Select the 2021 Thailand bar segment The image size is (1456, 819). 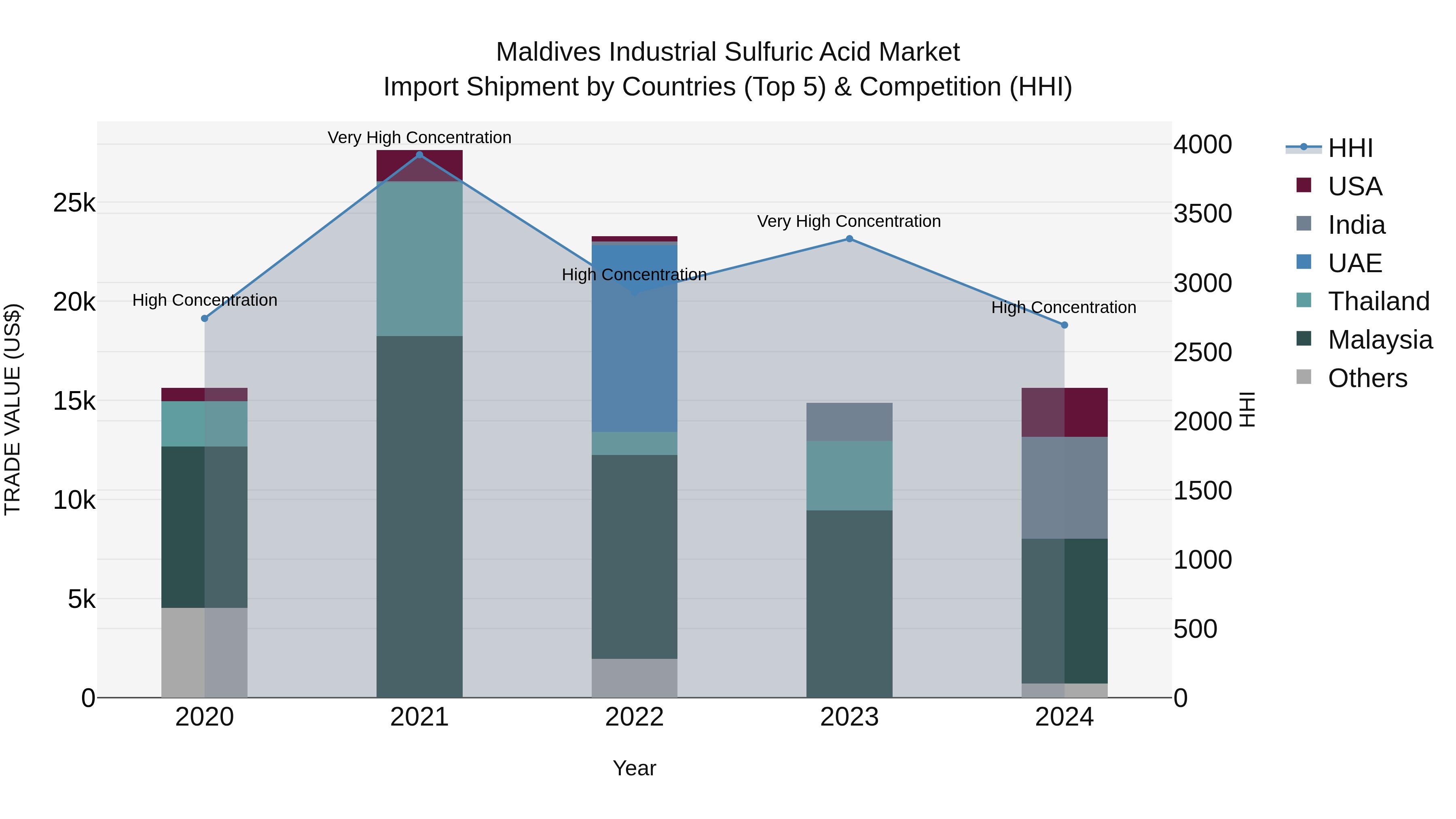[419, 259]
